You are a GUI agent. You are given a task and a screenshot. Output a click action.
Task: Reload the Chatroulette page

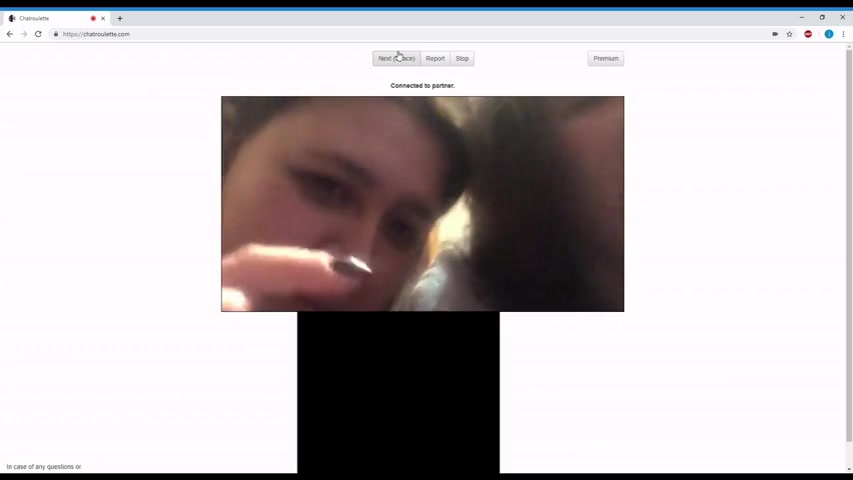pos(38,34)
